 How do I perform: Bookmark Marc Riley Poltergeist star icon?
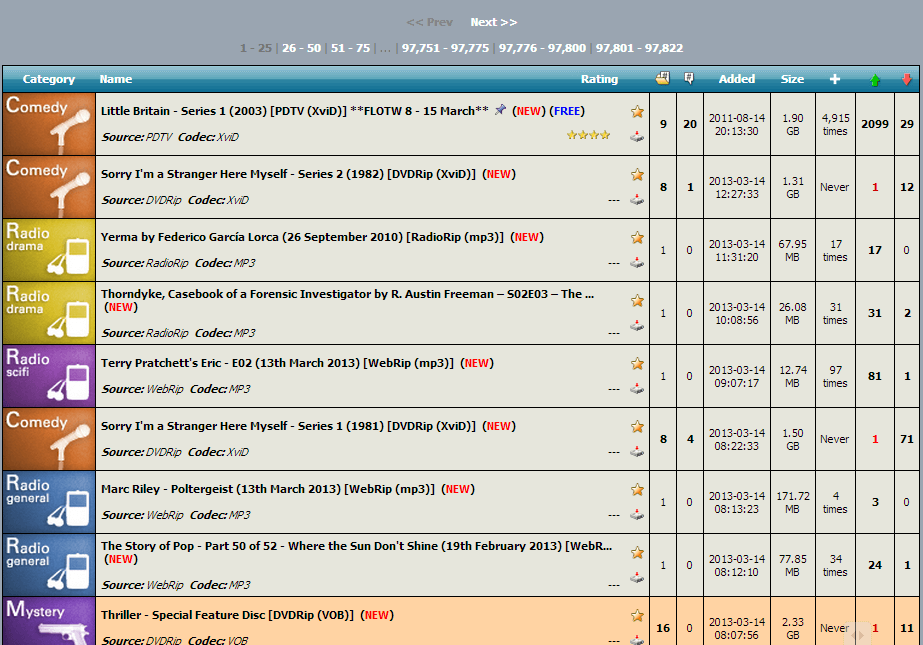(x=637, y=489)
